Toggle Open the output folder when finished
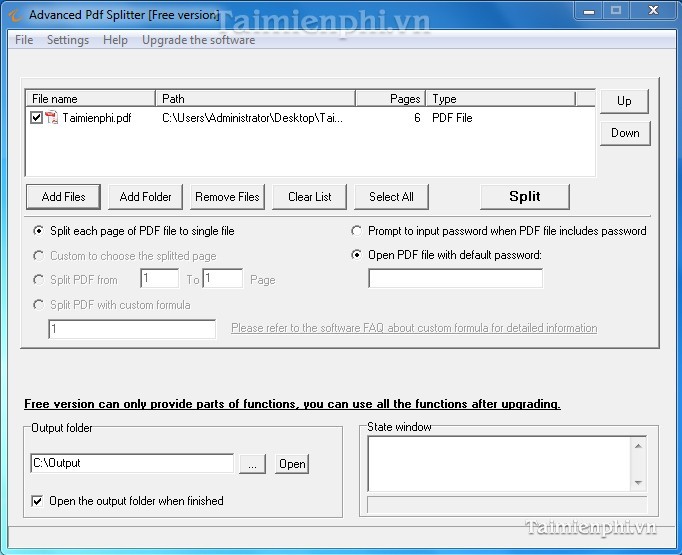This screenshot has width=682, height=555. pos(37,501)
